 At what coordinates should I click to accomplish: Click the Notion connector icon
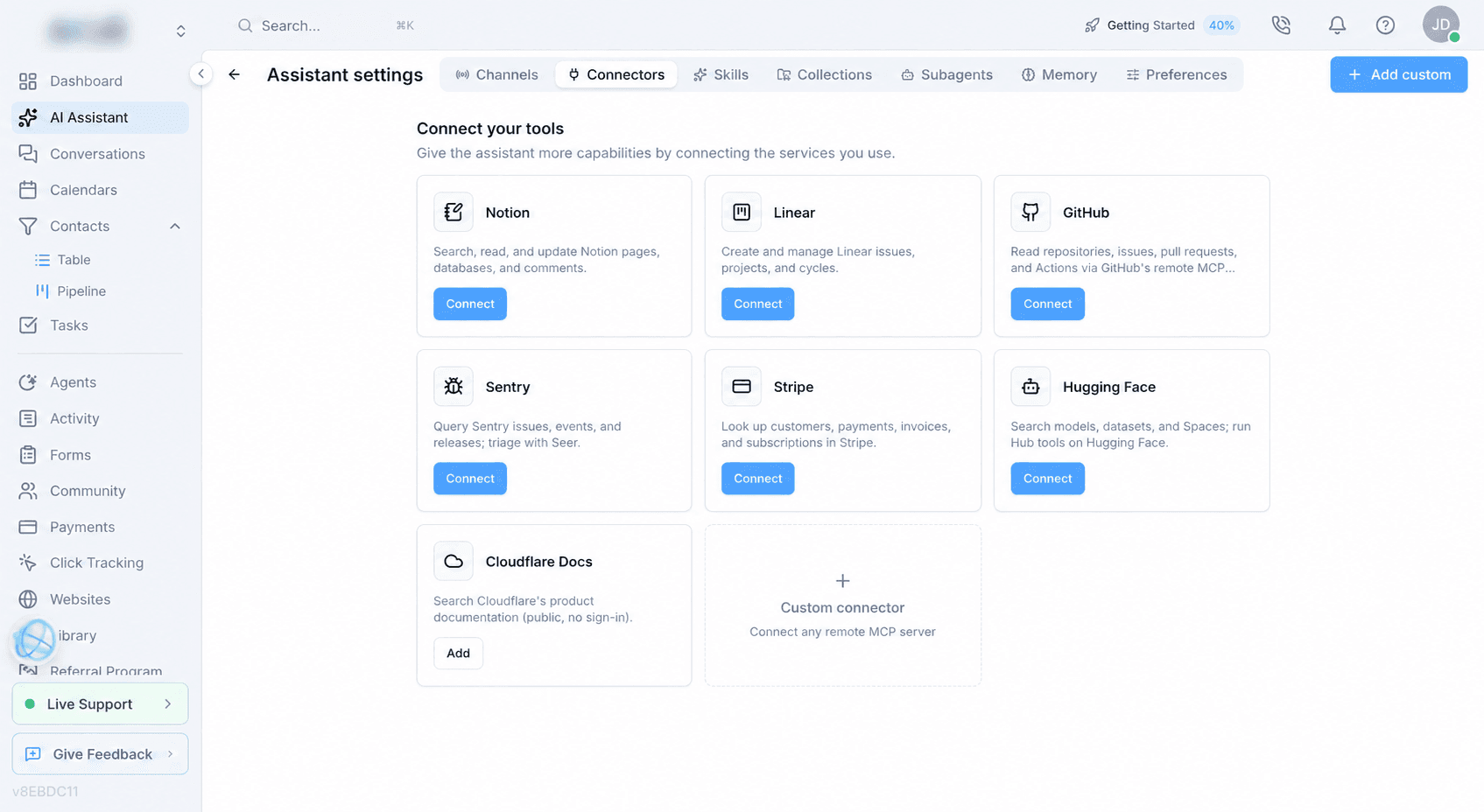coord(454,212)
